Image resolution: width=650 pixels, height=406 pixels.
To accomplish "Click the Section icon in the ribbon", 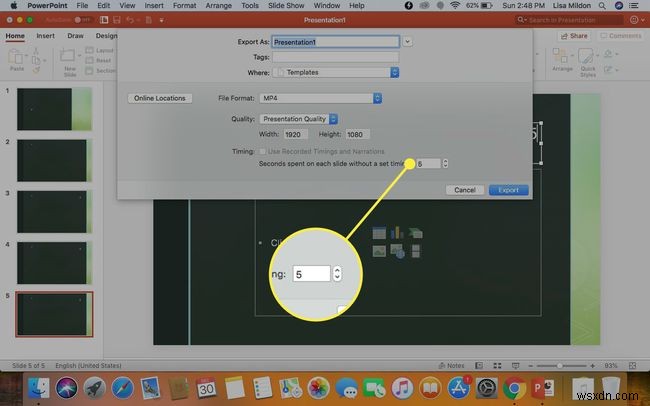I will point(89,71).
